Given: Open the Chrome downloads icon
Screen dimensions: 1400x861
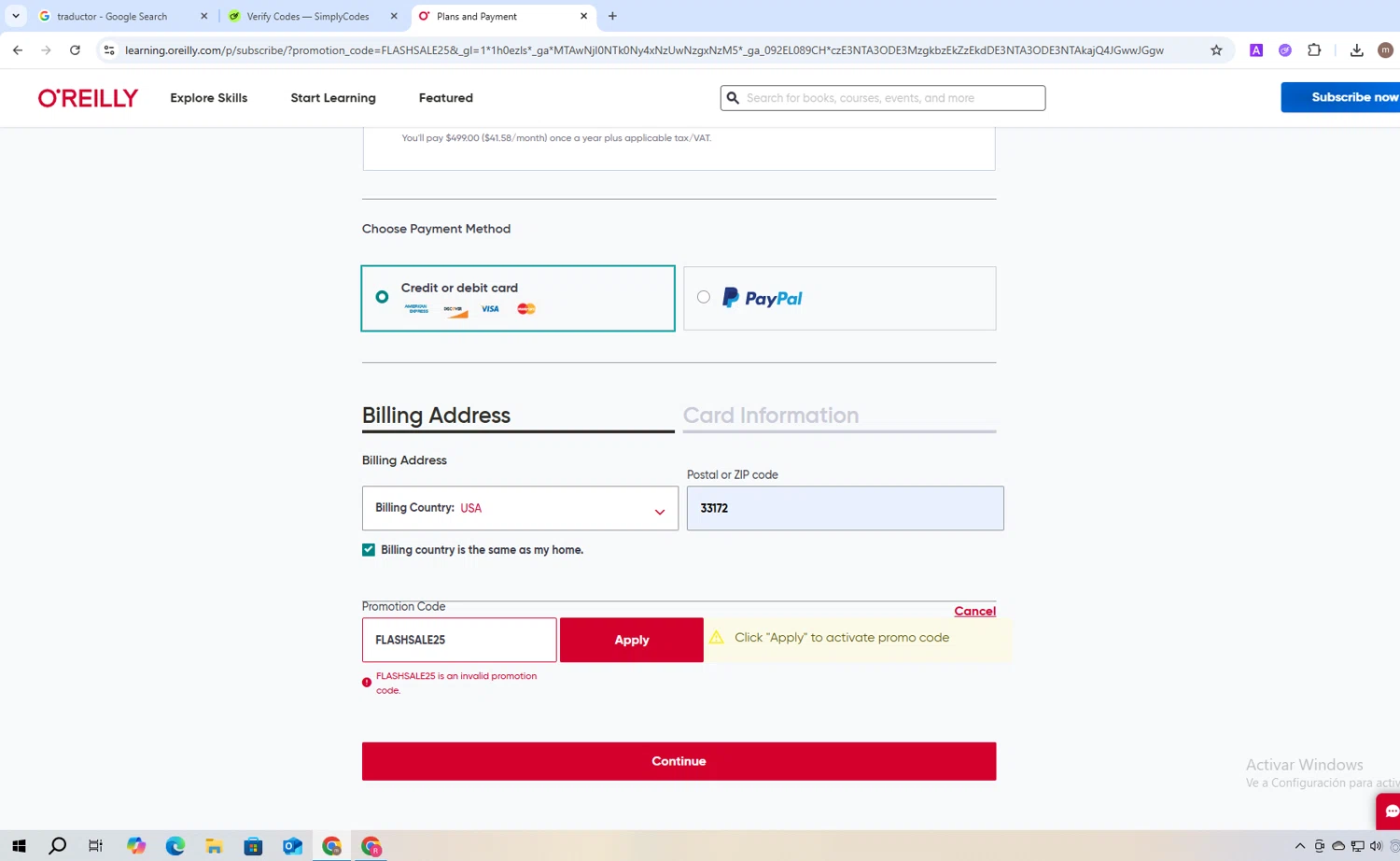Looking at the screenshot, I should point(1356,50).
